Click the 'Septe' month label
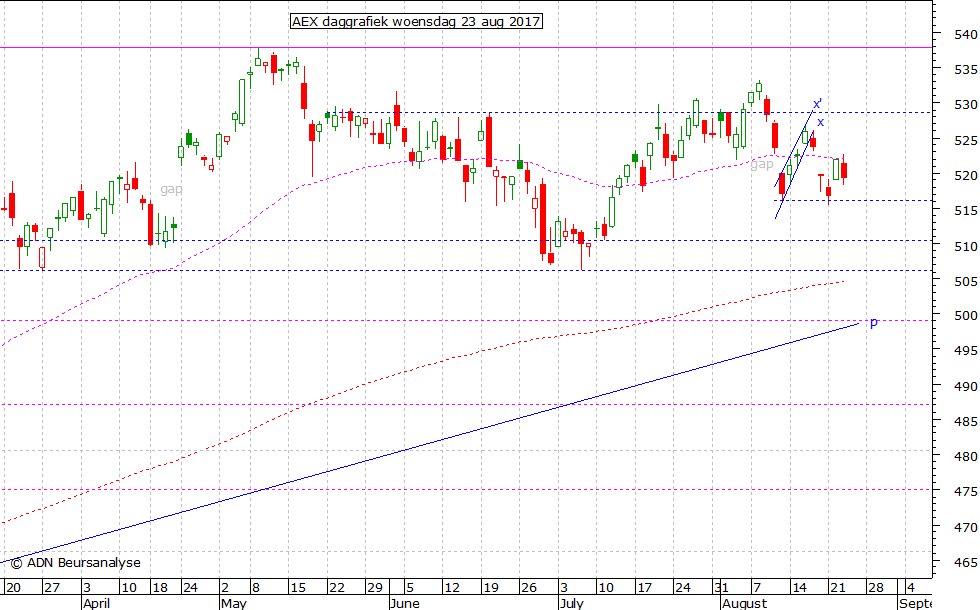The height and width of the screenshot is (610, 980). [916, 604]
